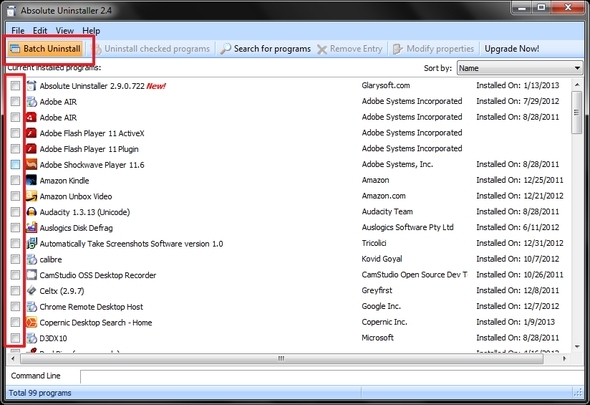Enable the calibre program checkbox
Screen dimensions: 590x405
click(15, 259)
